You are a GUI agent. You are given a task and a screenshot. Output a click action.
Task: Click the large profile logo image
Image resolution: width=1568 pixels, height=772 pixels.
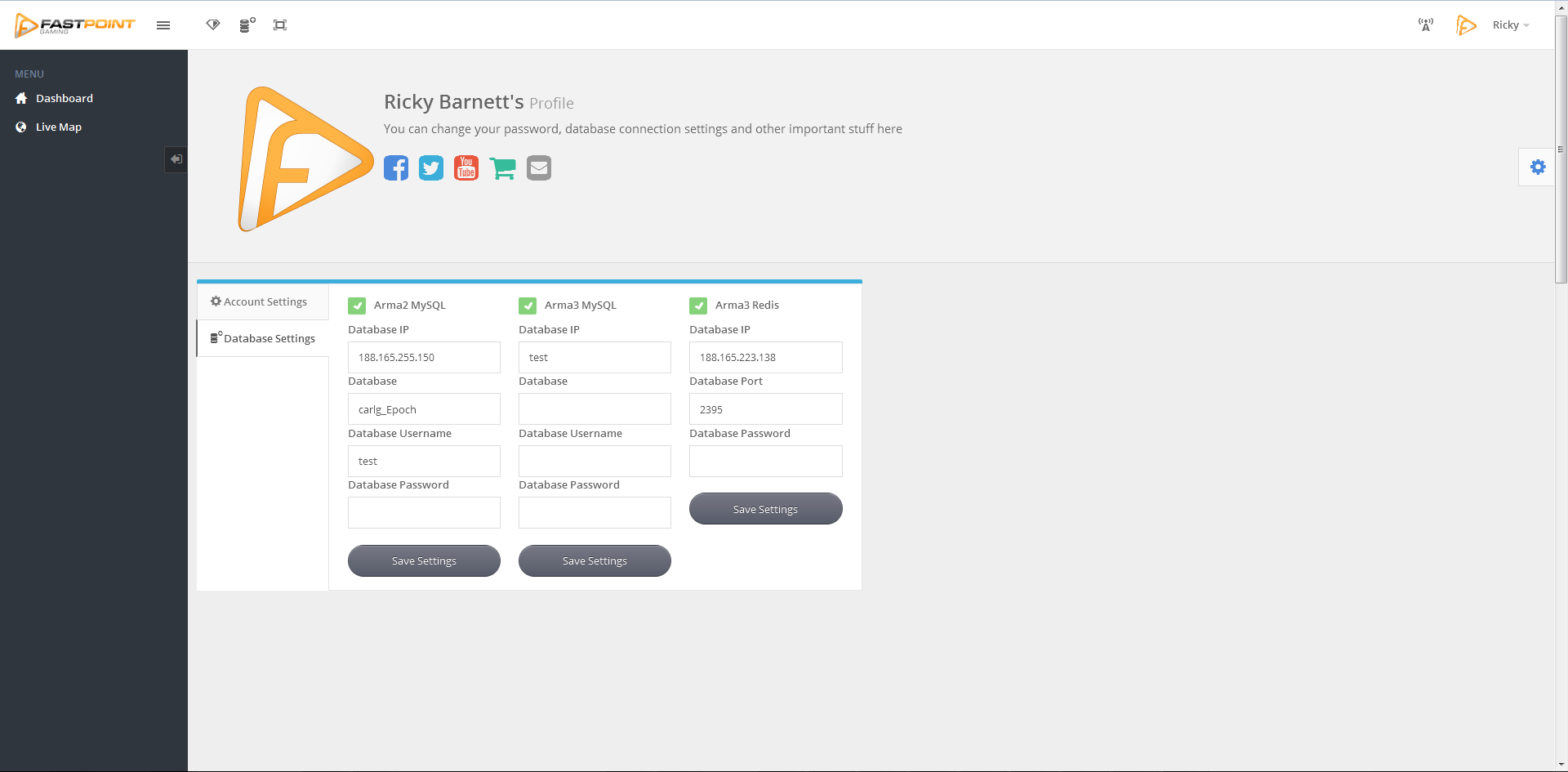click(x=305, y=159)
